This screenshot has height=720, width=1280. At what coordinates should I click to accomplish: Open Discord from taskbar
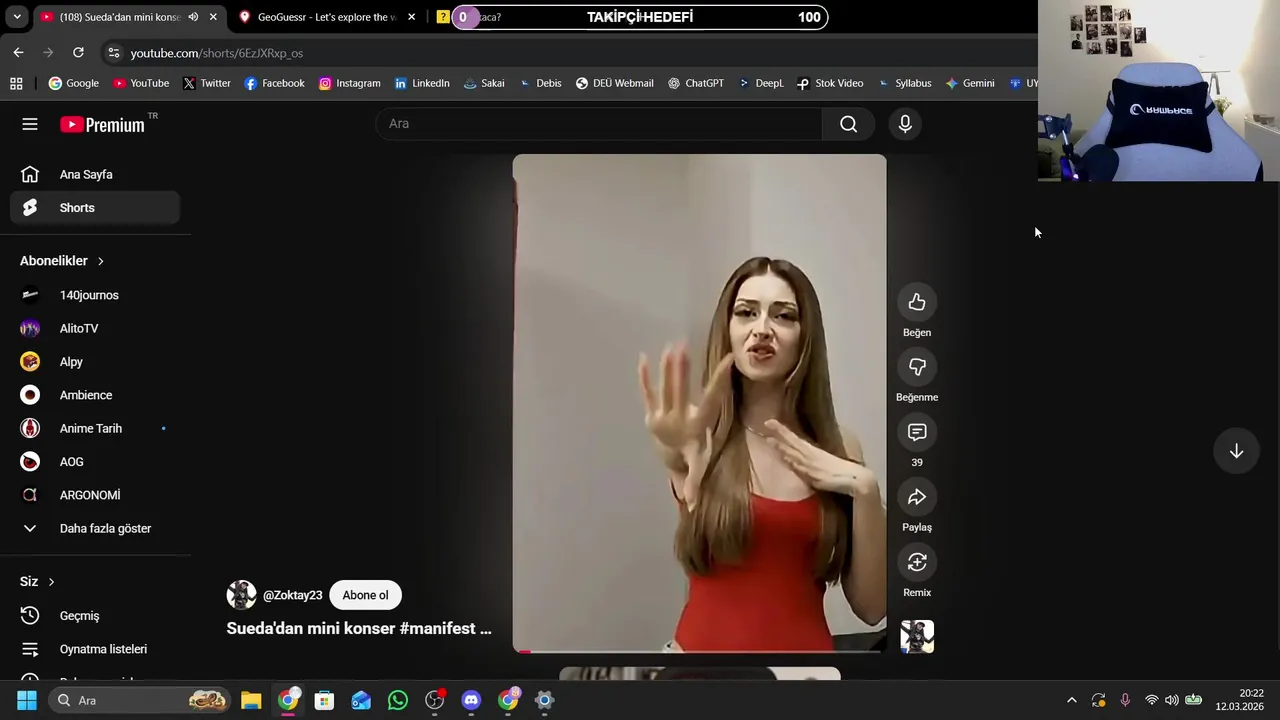471,700
